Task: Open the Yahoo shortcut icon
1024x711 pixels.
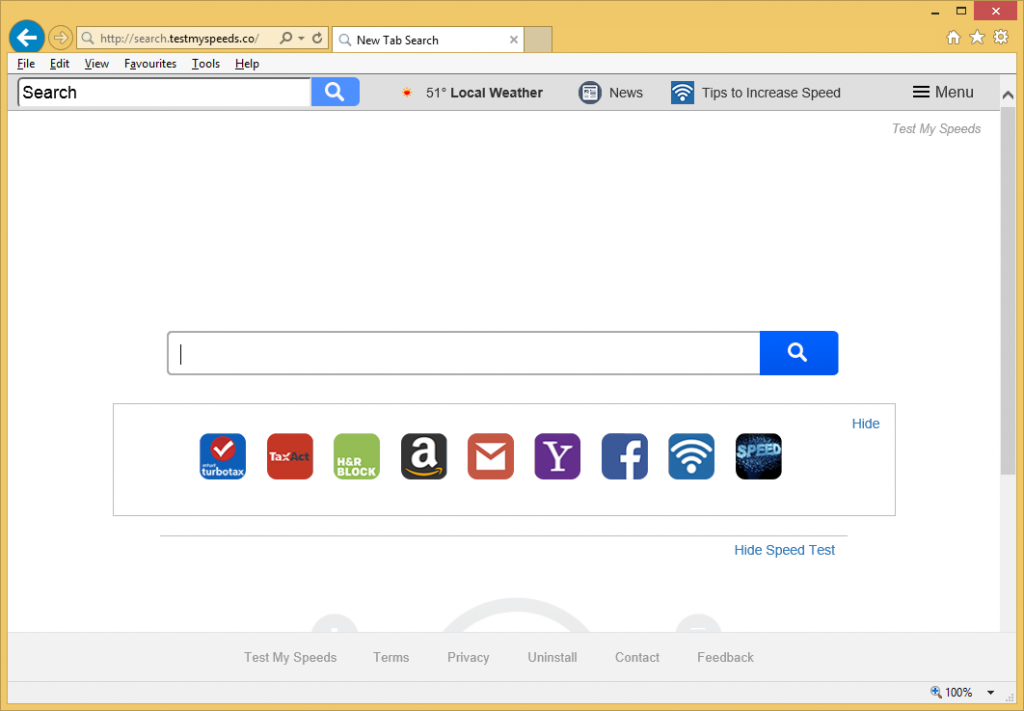Action: point(557,456)
